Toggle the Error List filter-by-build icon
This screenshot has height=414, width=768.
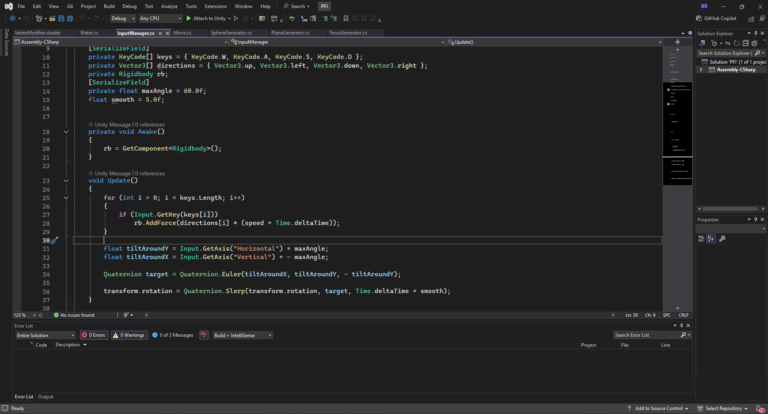tap(204, 335)
